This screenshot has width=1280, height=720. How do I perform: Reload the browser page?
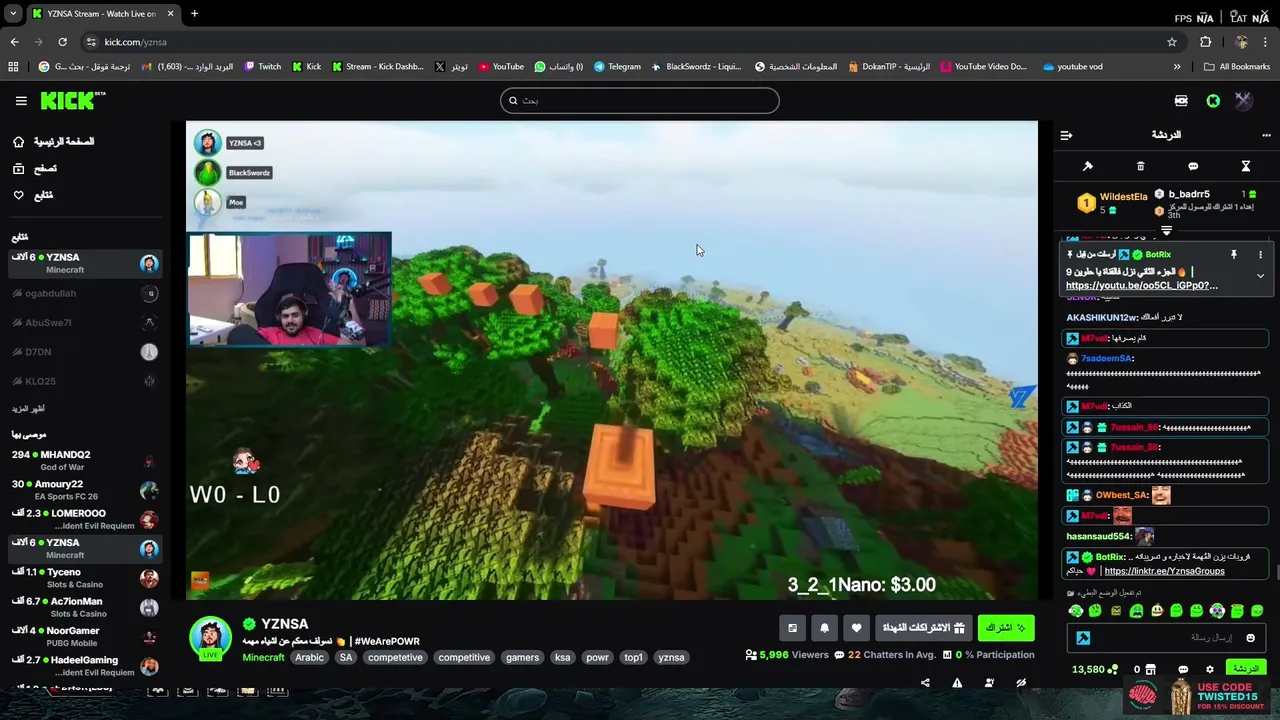[62, 42]
